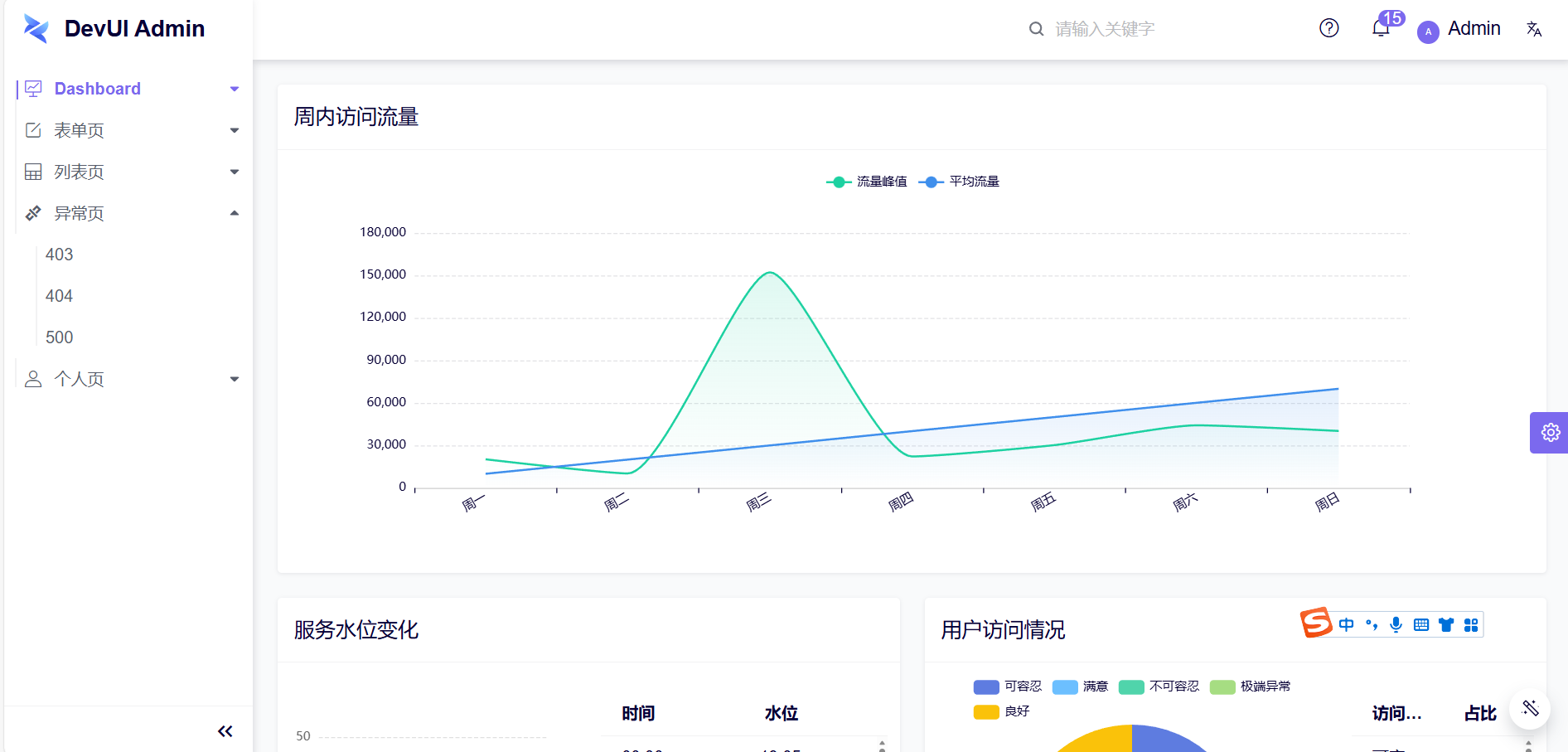This screenshot has width=1568, height=752.
Task: Expand the 列表页 menu arrow
Action: 235,172
